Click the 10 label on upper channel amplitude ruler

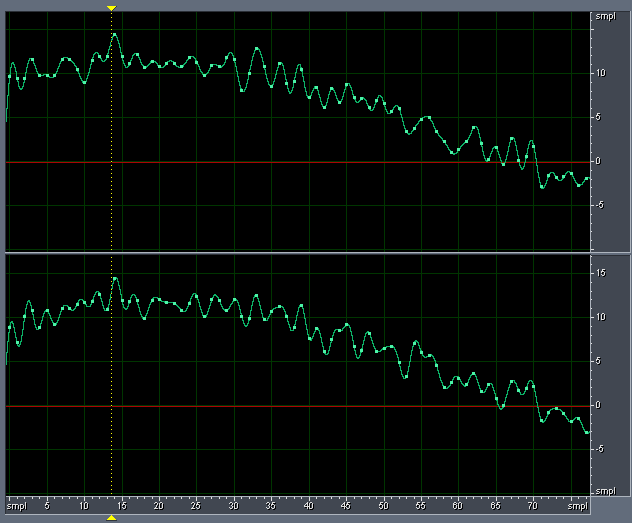pyautogui.click(x=601, y=73)
